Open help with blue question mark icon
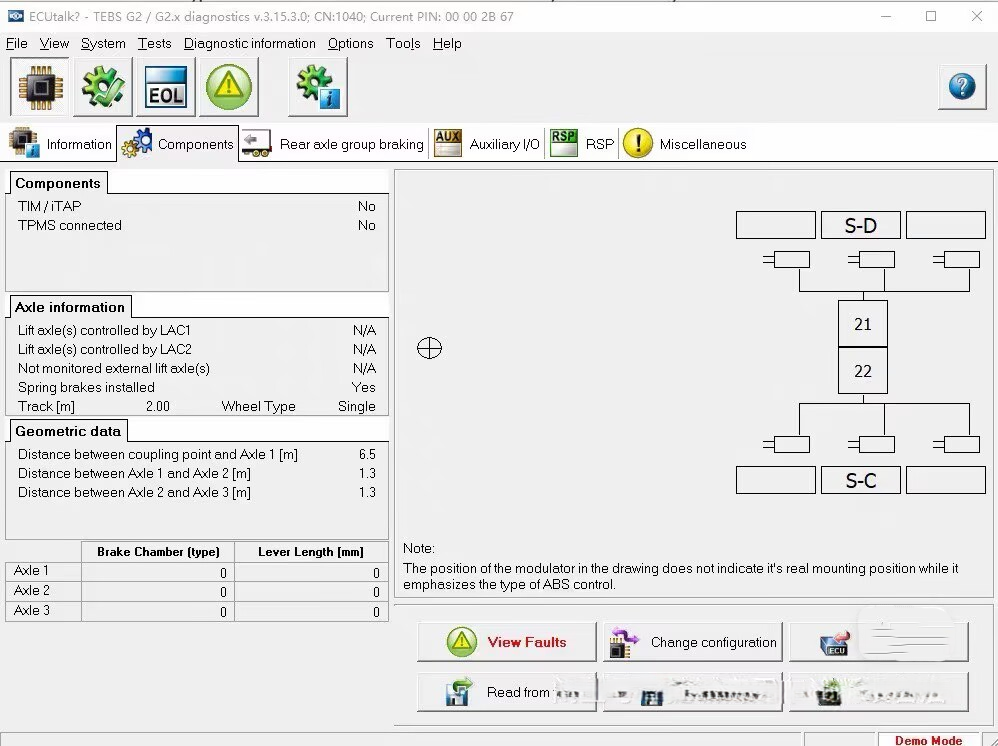 (x=962, y=87)
